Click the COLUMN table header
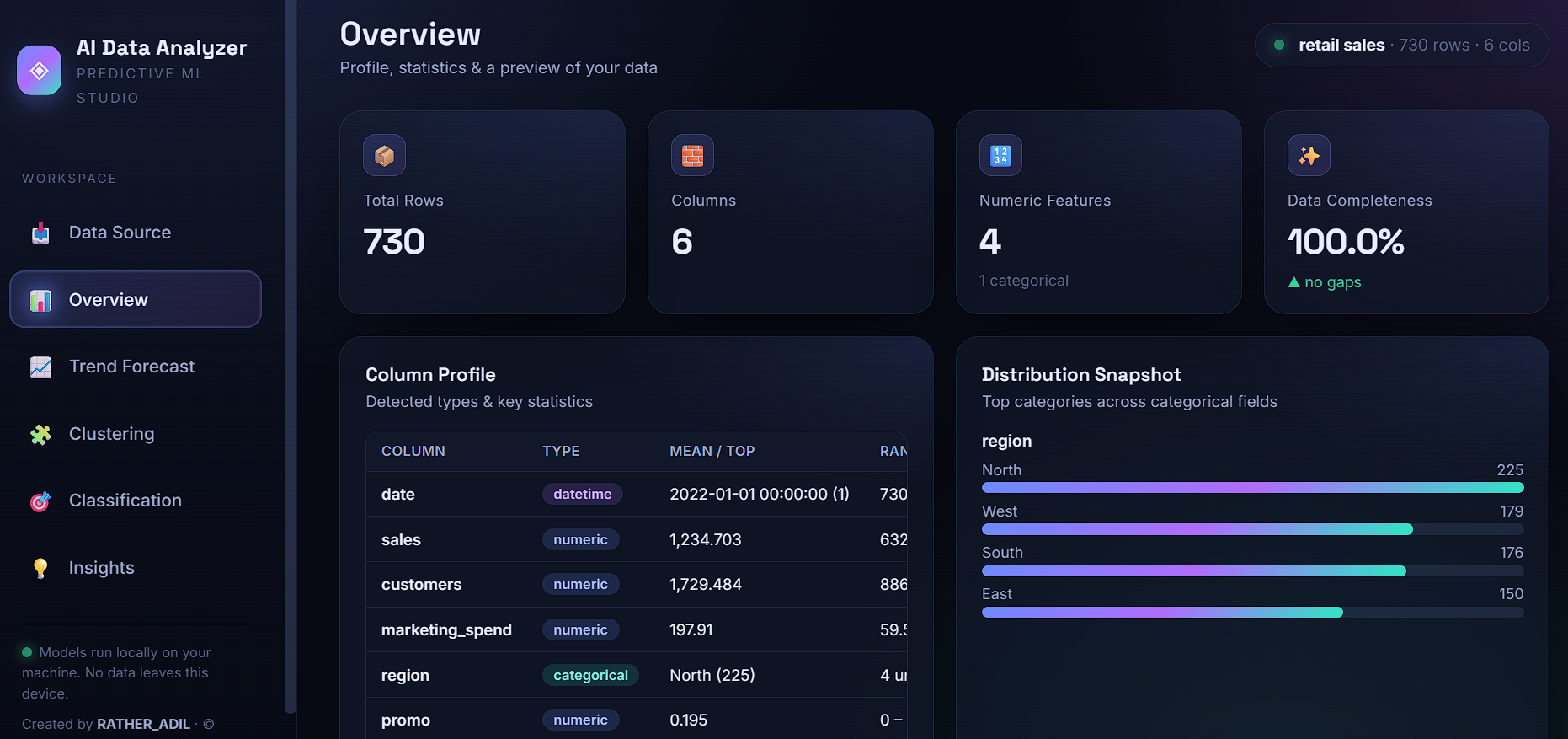Viewport: 1568px width, 739px height. (x=413, y=451)
